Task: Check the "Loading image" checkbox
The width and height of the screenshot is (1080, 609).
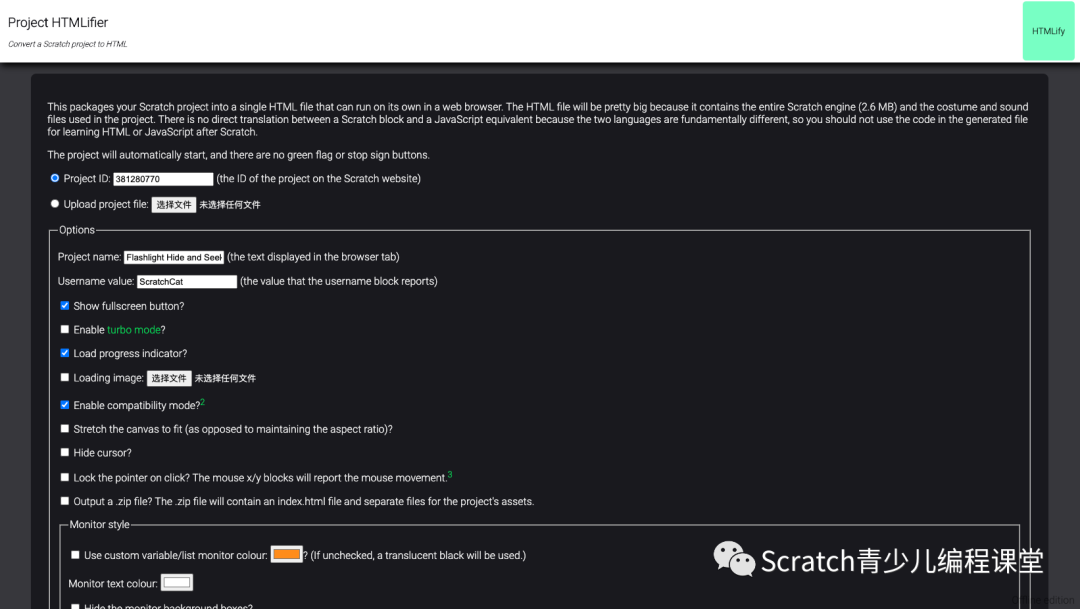Action: click(x=64, y=377)
